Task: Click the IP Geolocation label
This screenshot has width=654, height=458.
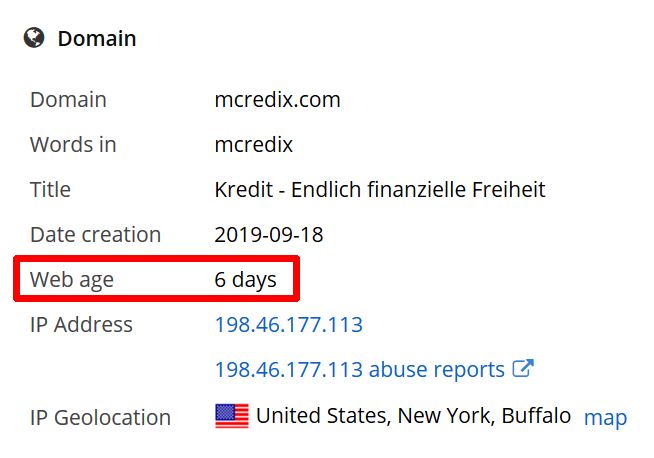Action: pos(101,418)
